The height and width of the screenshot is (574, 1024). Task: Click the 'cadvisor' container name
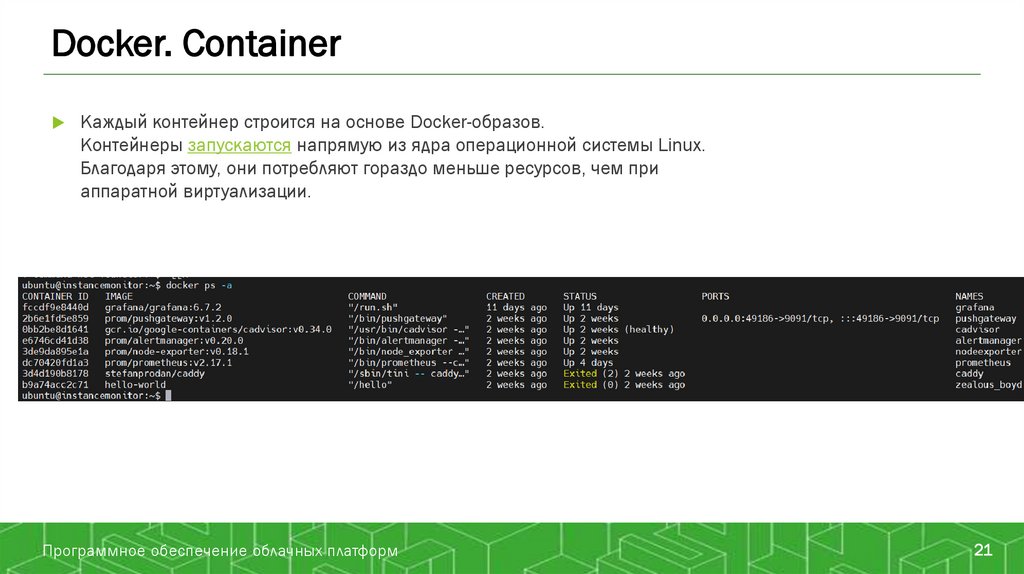[978, 330]
